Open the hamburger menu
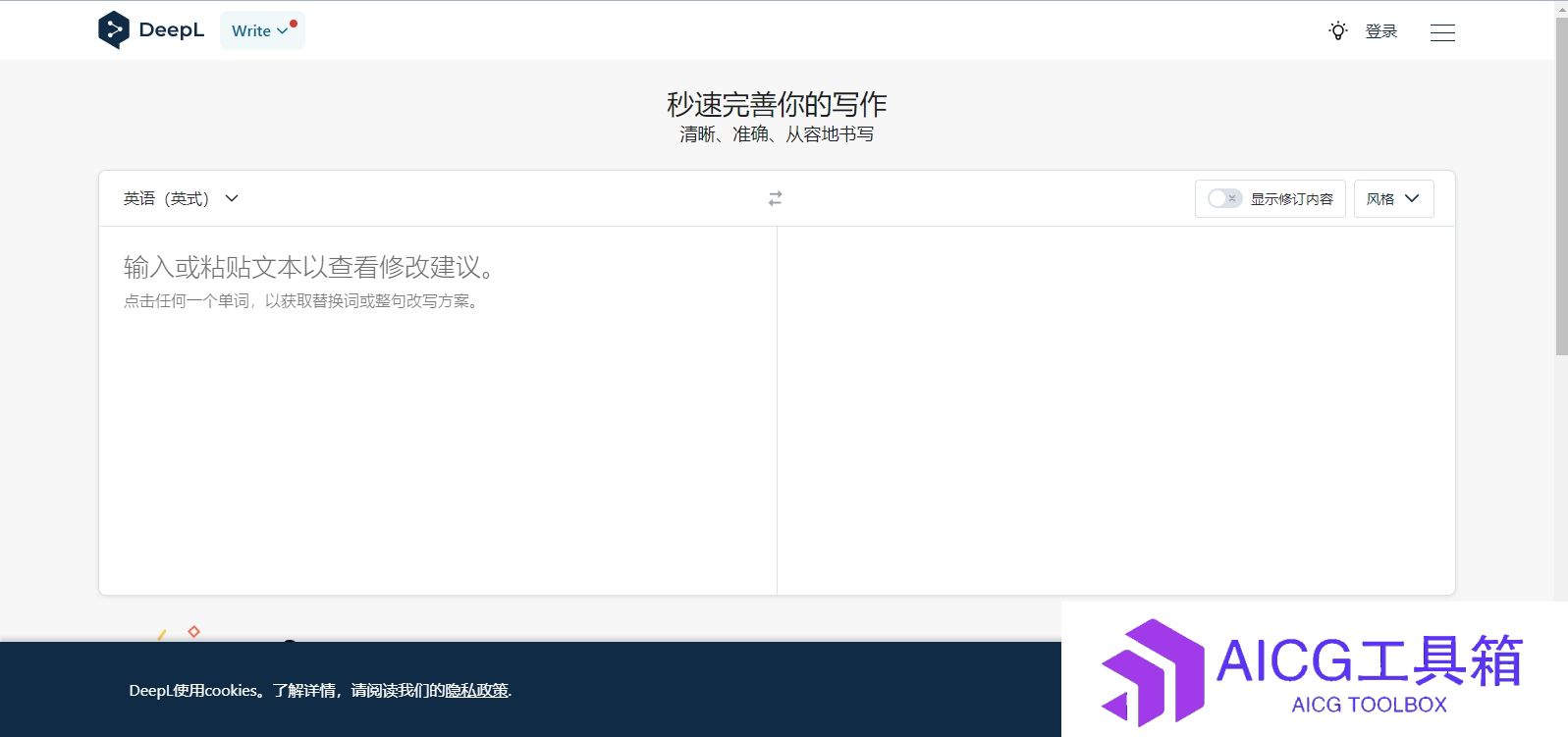 (x=1442, y=32)
